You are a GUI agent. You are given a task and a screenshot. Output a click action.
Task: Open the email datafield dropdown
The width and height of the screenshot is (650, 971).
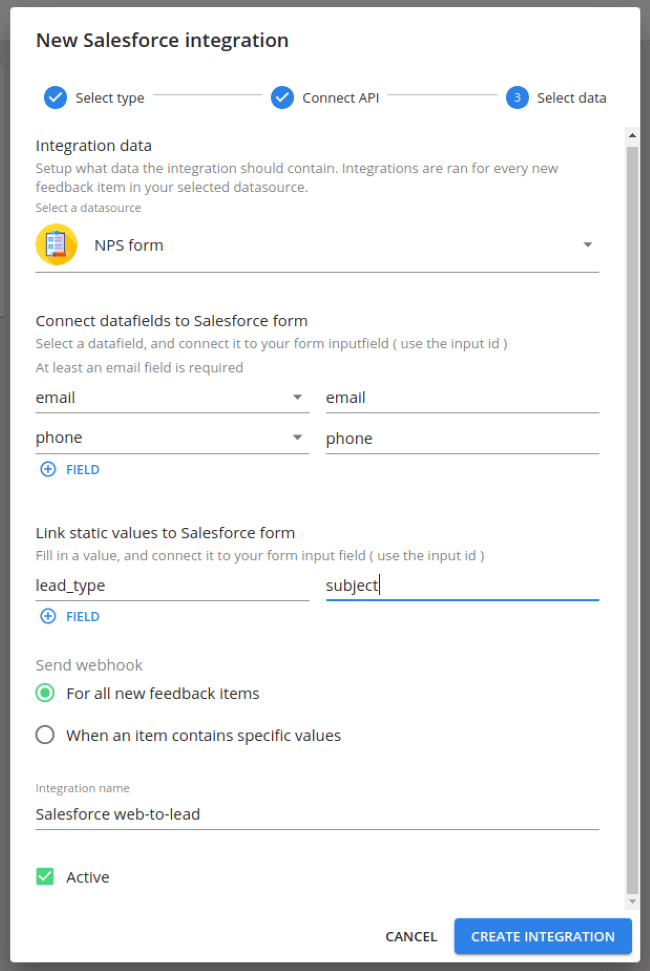point(297,397)
